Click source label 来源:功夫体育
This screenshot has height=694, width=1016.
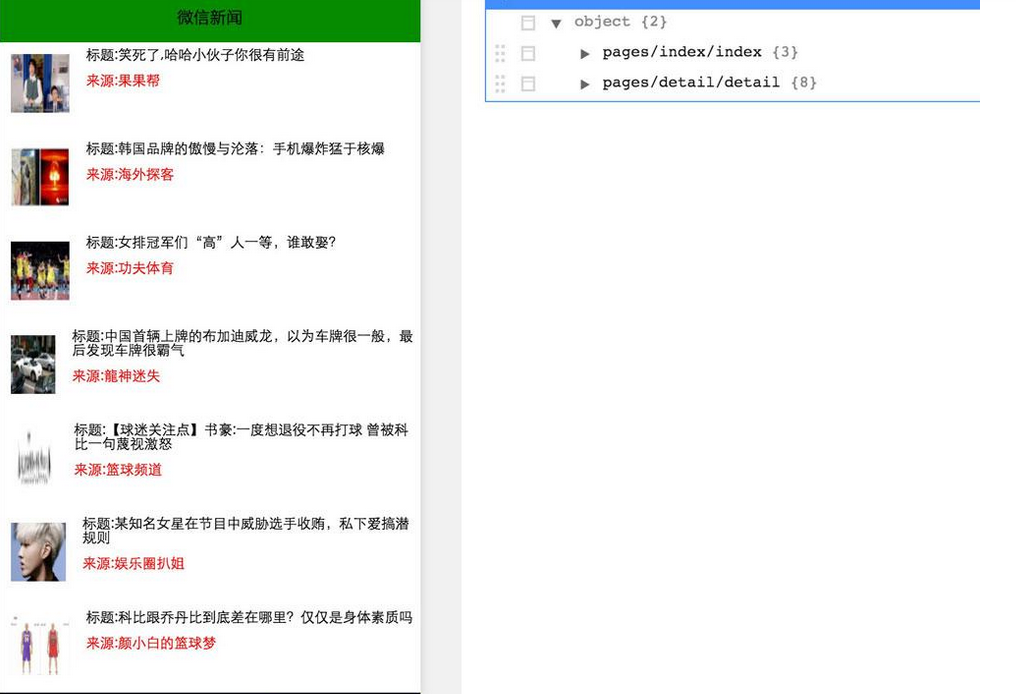pos(130,268)
